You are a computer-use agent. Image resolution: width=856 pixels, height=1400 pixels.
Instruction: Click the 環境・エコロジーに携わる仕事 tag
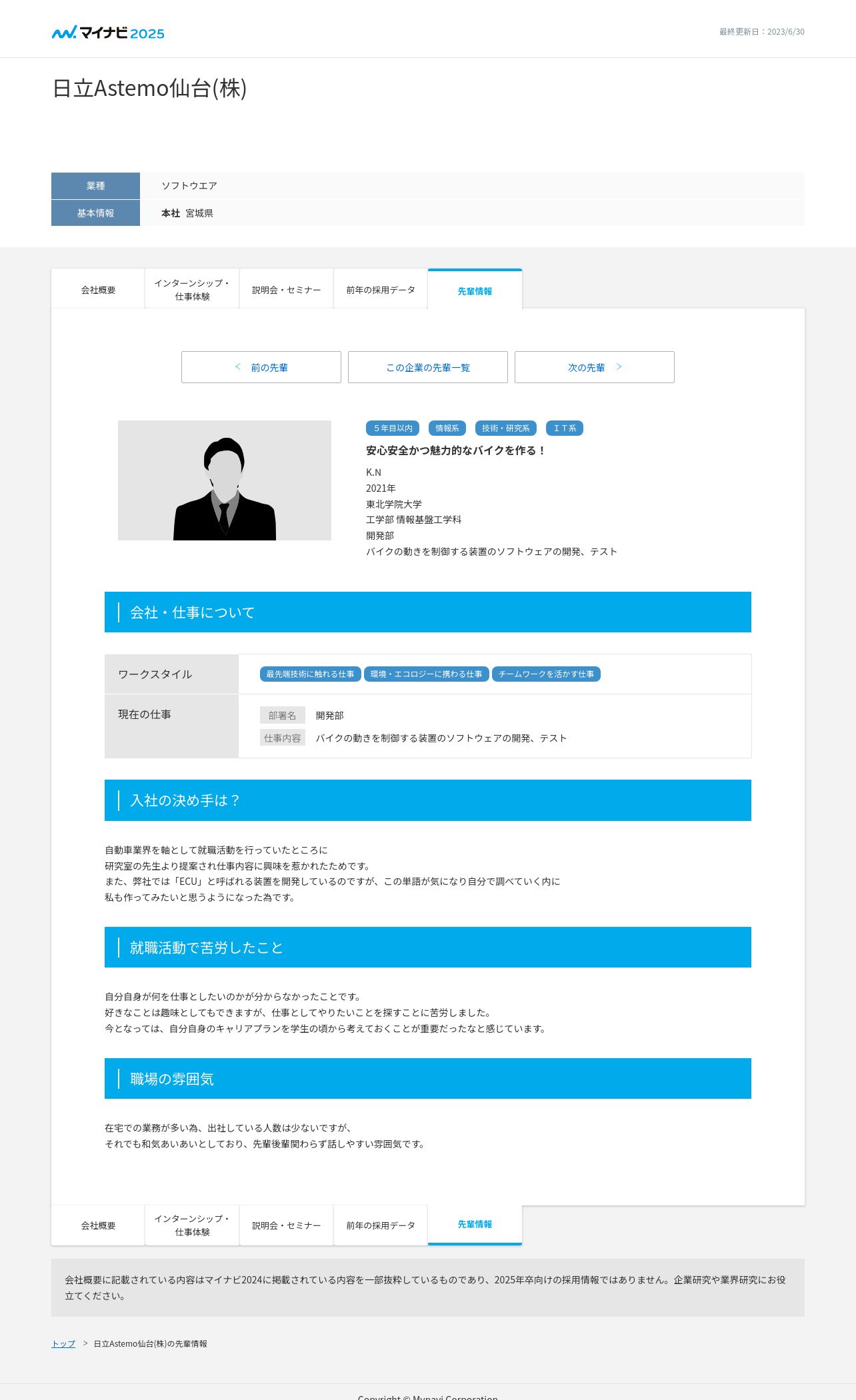427,674
